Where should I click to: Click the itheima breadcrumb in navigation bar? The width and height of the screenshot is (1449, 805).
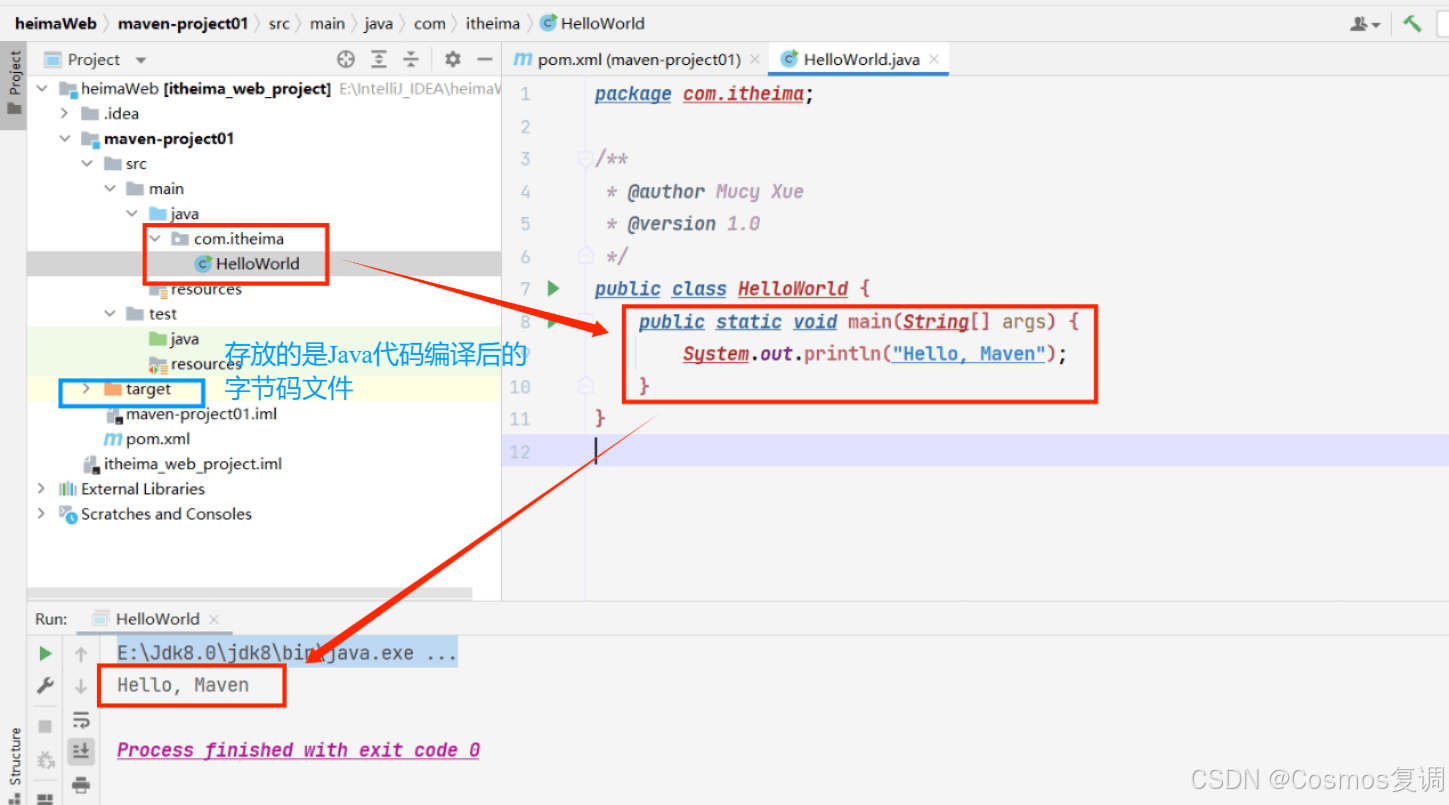(493, 23)
